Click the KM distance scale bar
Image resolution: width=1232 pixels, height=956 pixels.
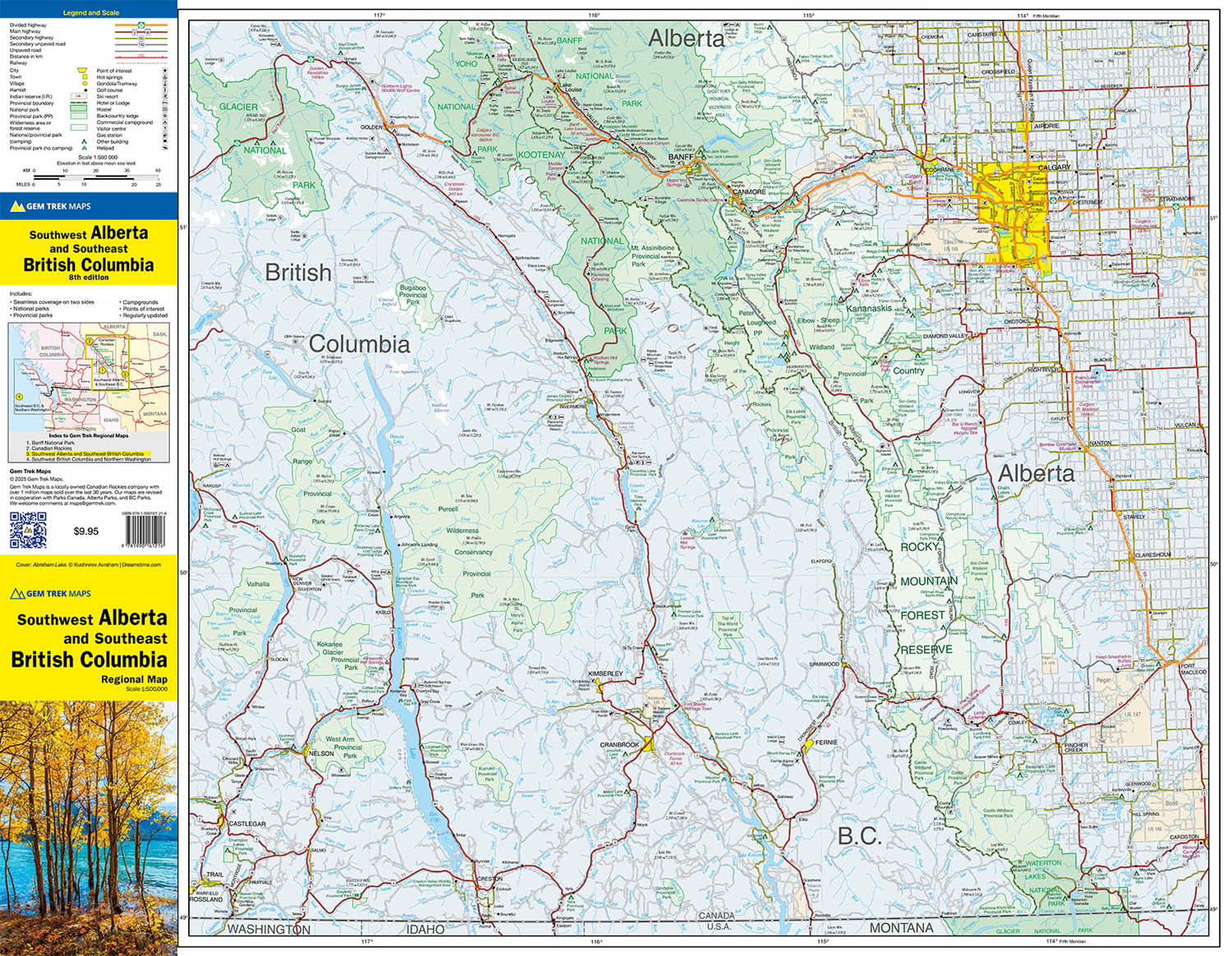coord(95,176)
